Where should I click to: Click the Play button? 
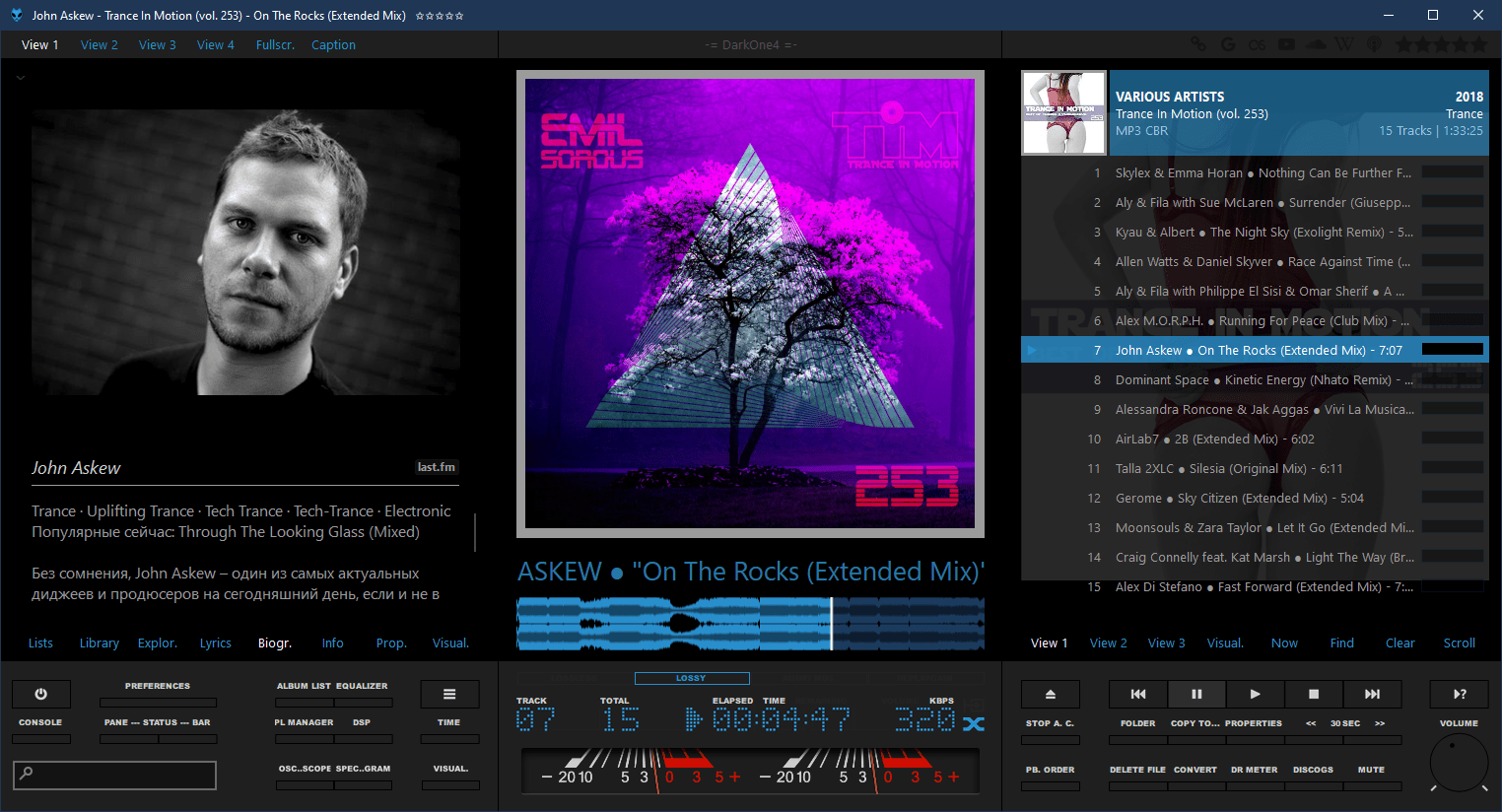pos(1255,694)
